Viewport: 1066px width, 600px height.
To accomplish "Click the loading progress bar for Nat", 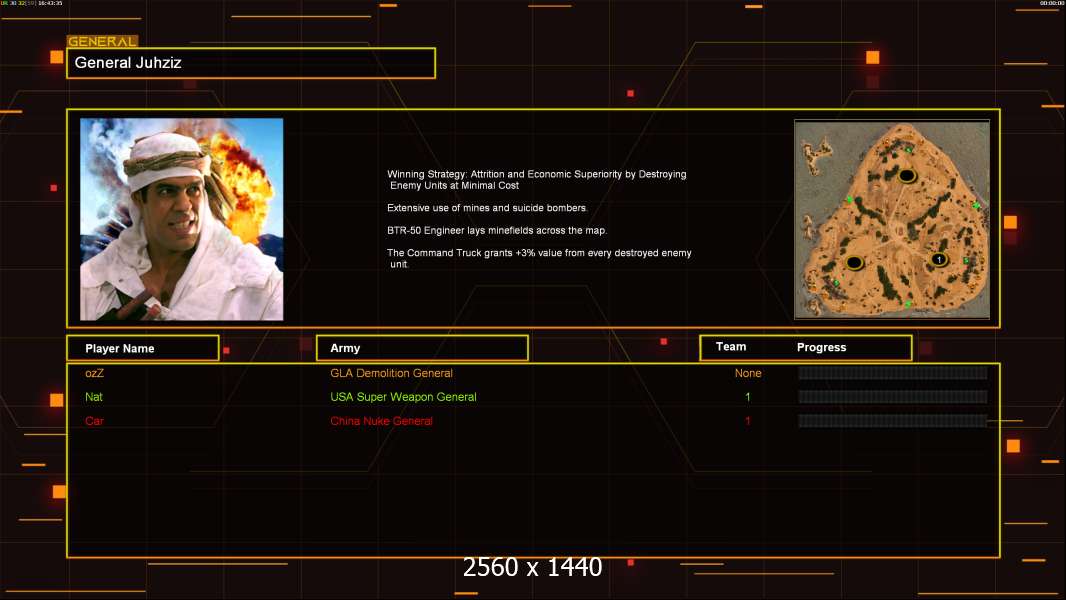I will point(893,397).
